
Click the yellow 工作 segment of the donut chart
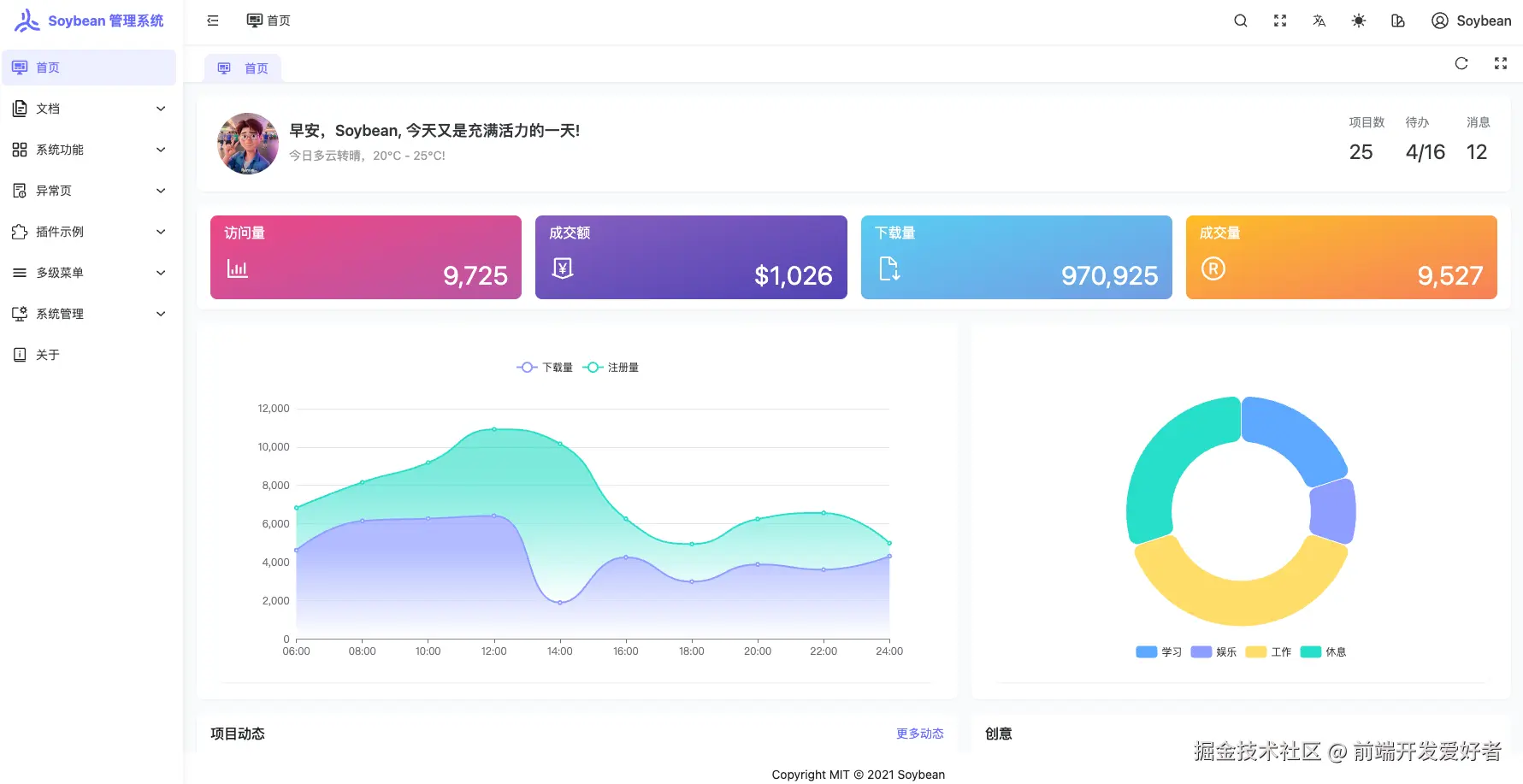pos(1240,603)
